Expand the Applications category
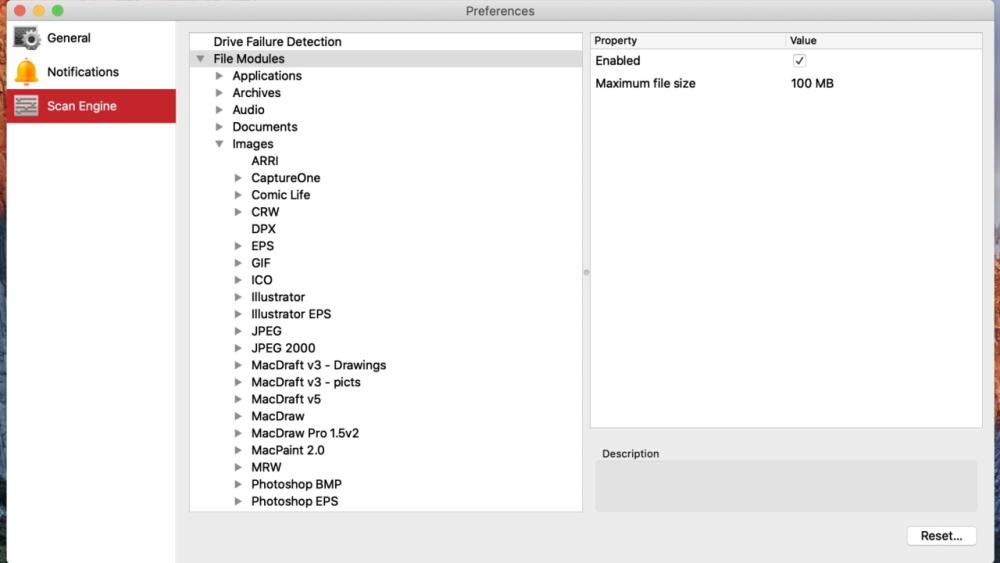The image size is (1000, 563). tap(219, 76)
